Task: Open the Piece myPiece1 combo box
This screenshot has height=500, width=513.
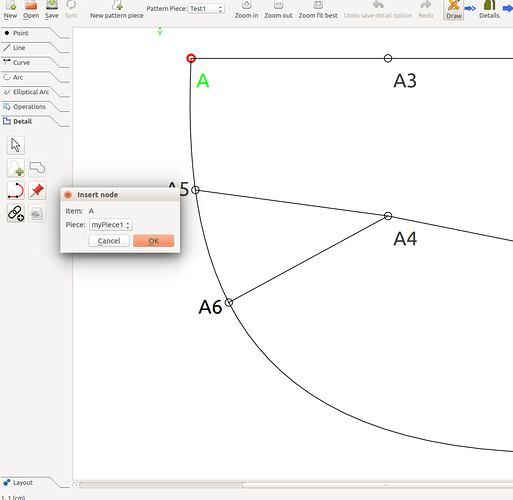Action: point(111,225)
